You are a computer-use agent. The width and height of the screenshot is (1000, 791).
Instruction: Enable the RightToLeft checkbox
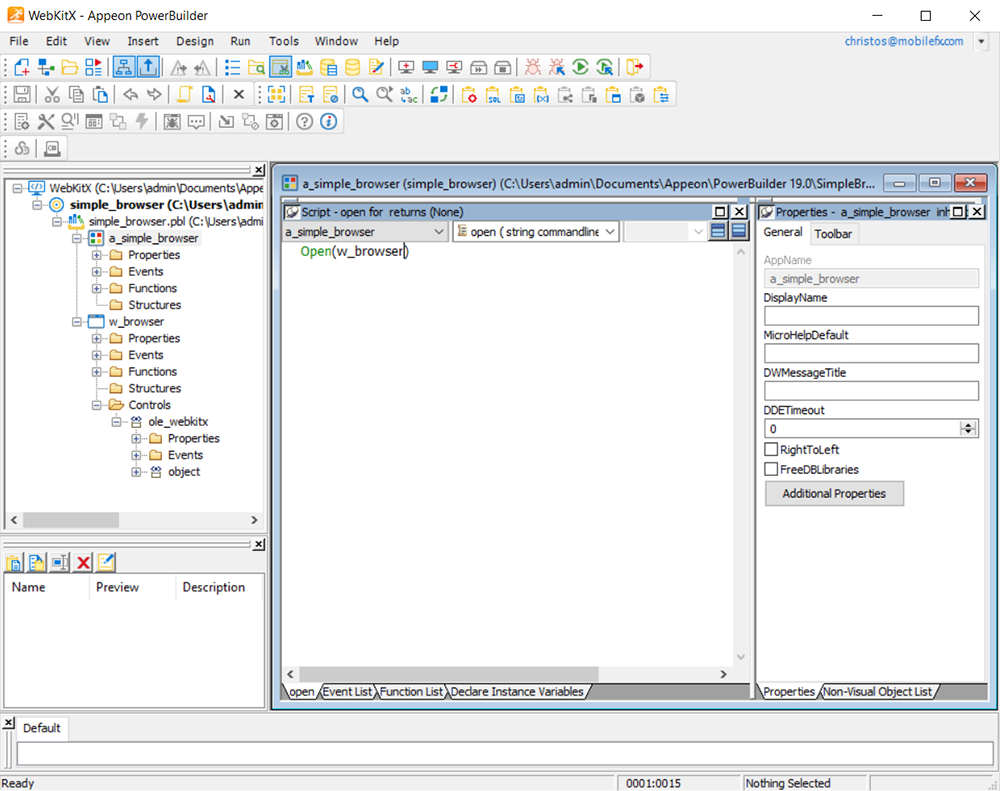click(x=771, y=449)
